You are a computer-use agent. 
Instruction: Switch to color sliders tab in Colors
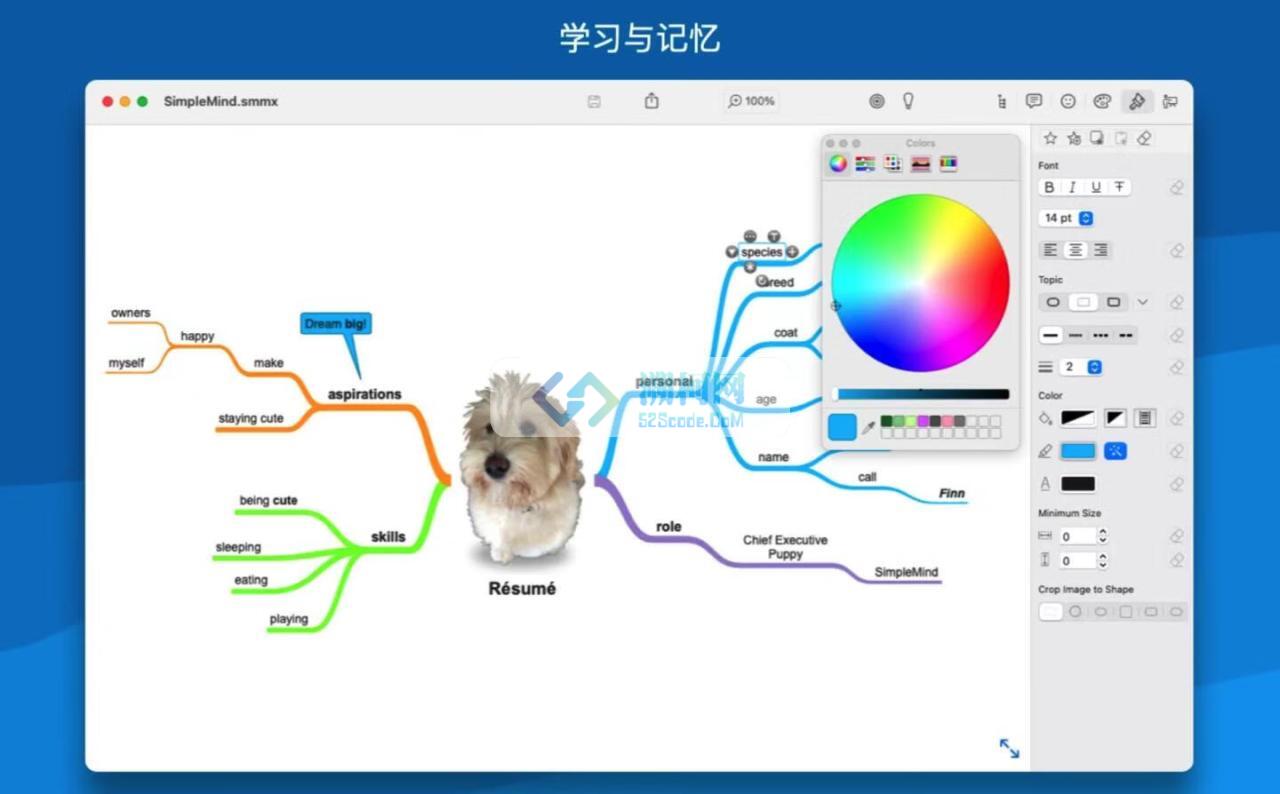[x=865, y=163]
